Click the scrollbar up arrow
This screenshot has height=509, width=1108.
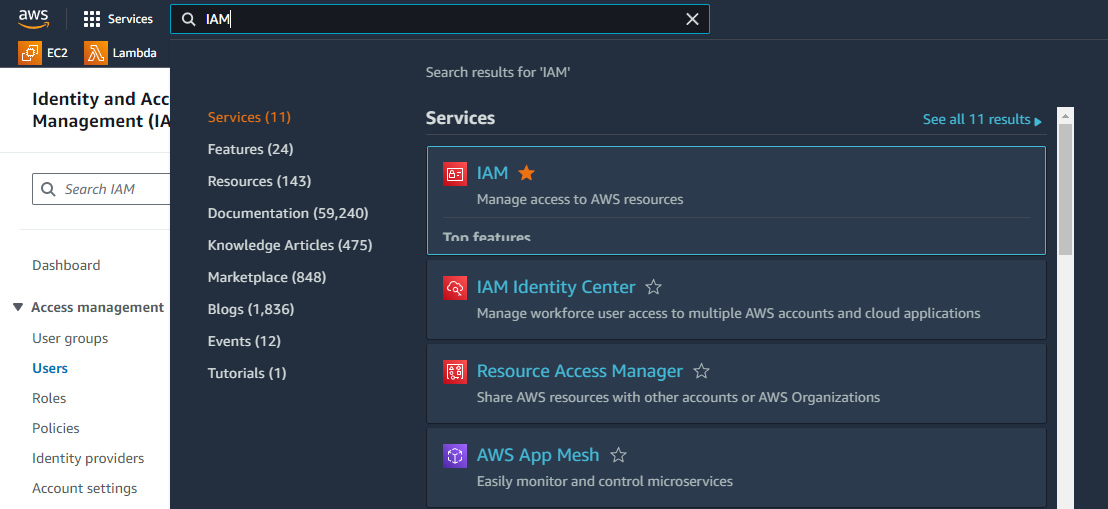(1066, 115)
